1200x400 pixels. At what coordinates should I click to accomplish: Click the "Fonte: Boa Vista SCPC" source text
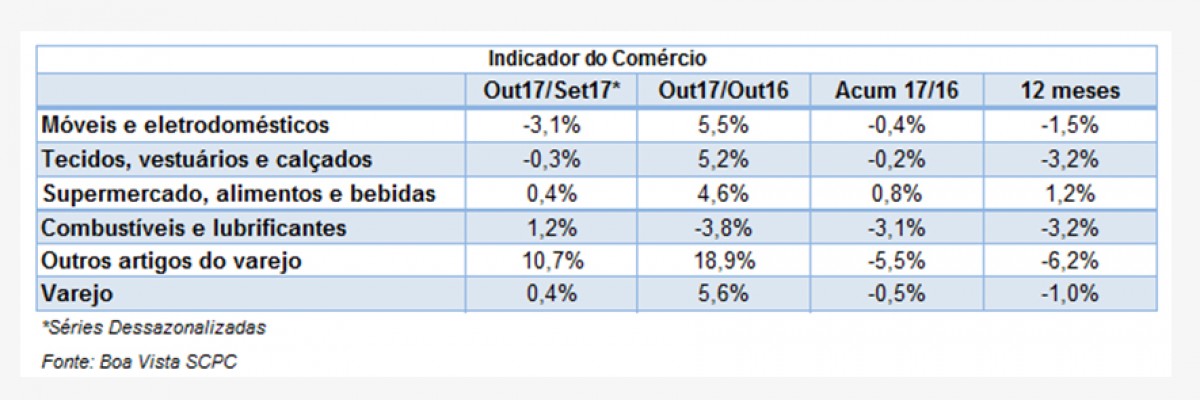point(139,360)
